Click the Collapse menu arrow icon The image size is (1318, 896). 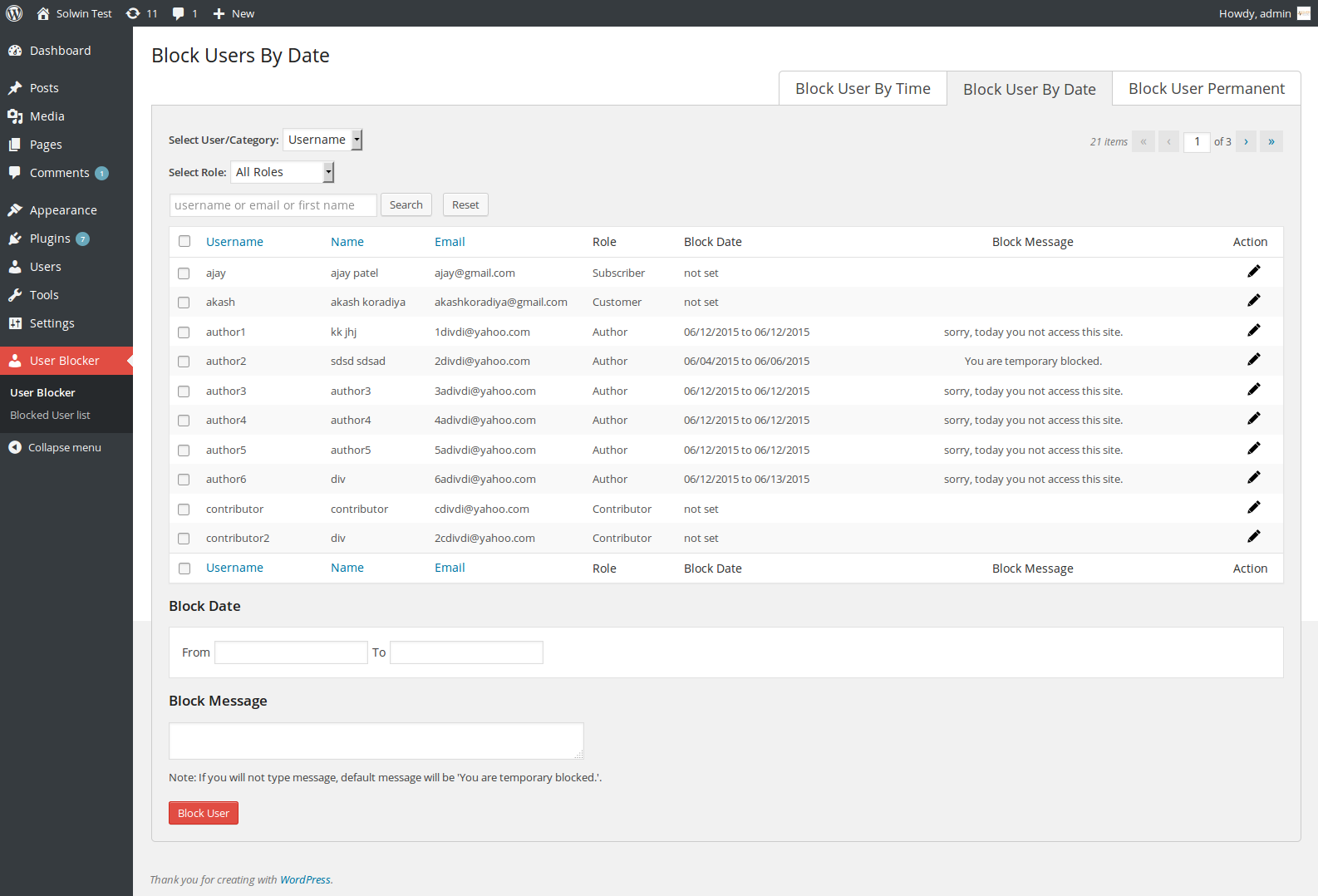click(x=15, y=447)
